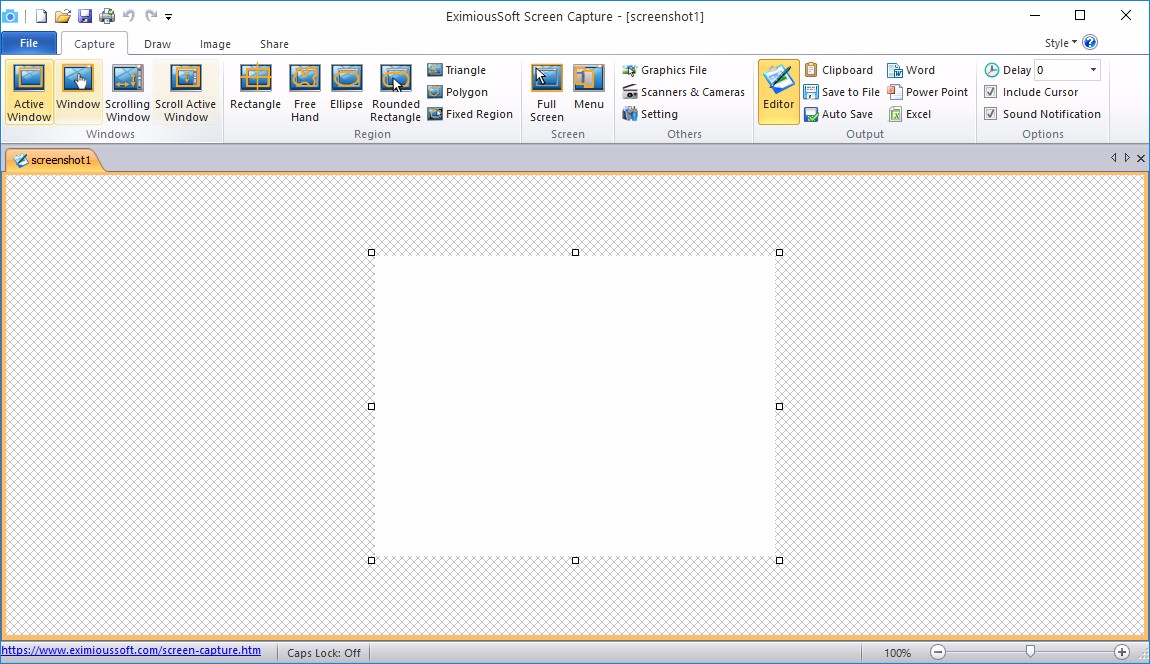Pick the Fixed Region capture option

[x=470, y=114]
